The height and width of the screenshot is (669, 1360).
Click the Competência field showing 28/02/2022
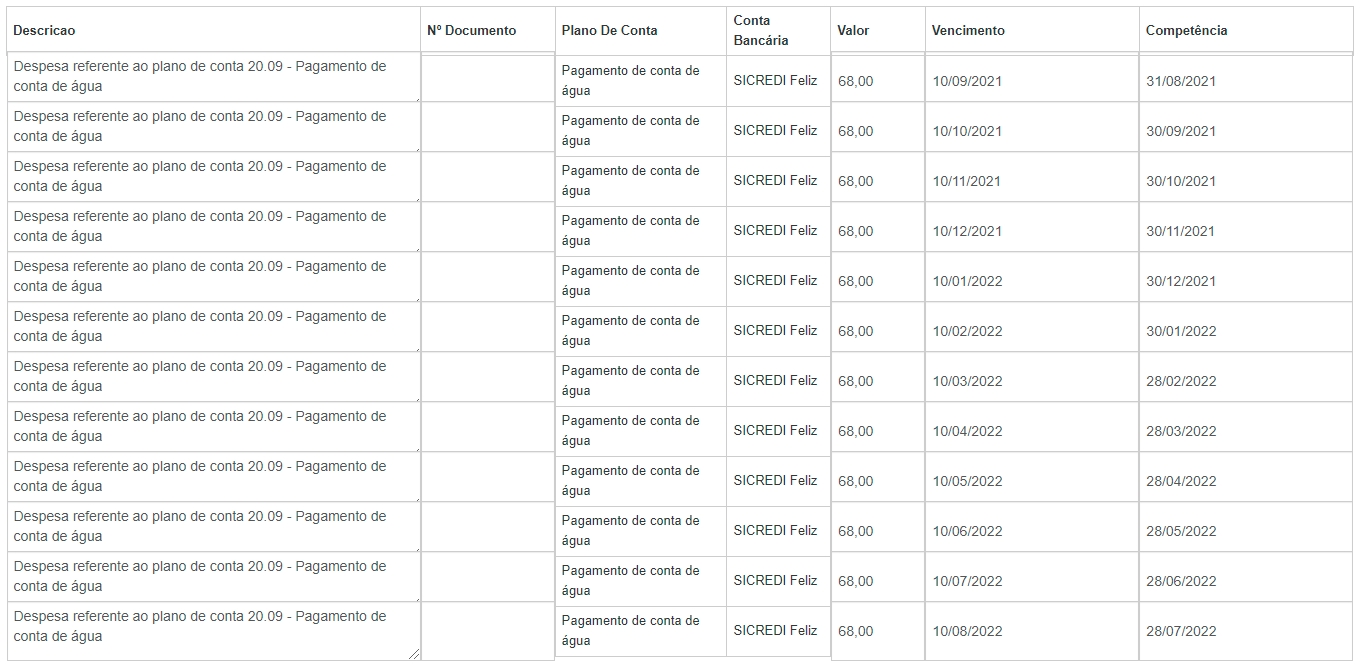pos(1244,381)
